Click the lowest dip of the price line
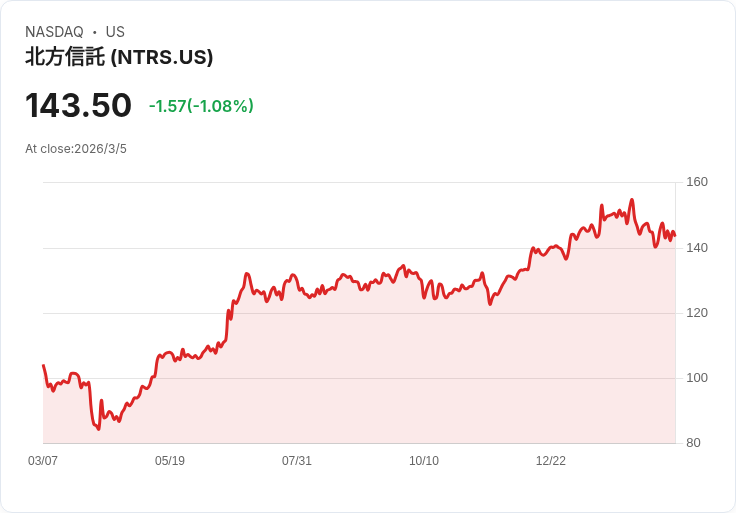This screenshot has width=736, height=513. coord(98,429)
